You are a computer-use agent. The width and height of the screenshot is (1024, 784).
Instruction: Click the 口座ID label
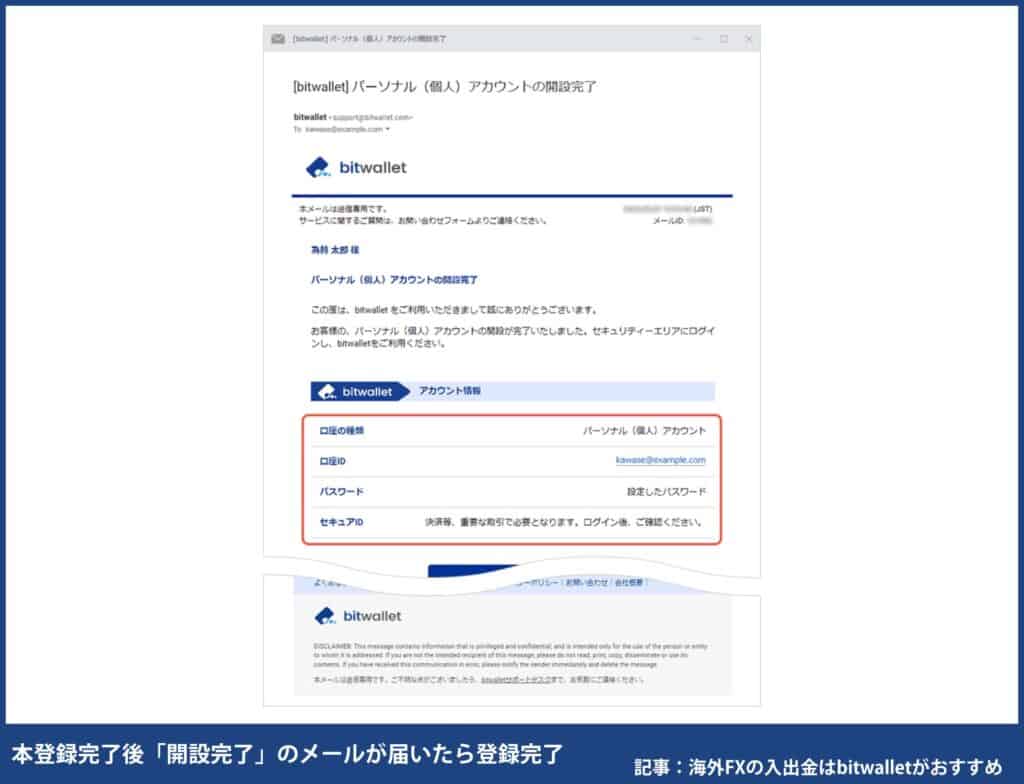point(332,461)
